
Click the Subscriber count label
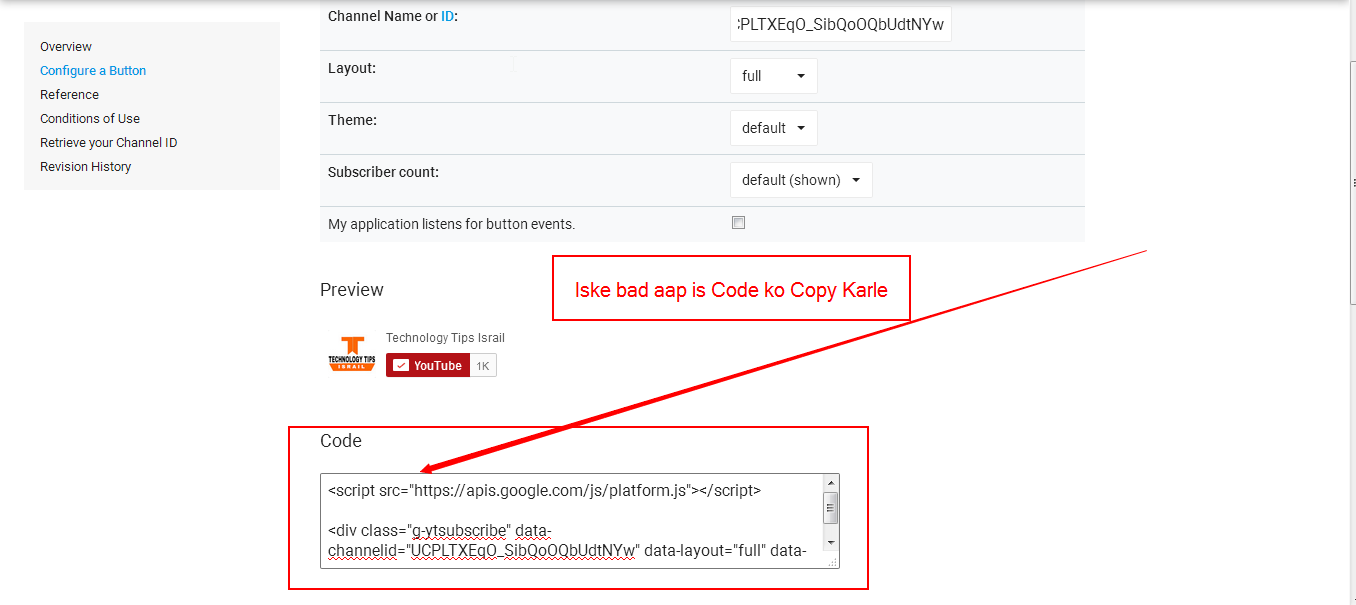point(383,172)
